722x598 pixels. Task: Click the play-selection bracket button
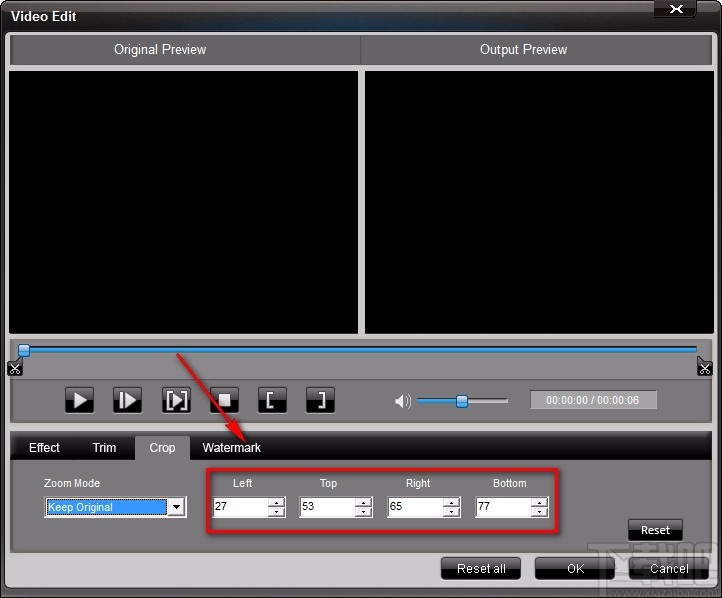pyautogui.click(x=176, y=400)
